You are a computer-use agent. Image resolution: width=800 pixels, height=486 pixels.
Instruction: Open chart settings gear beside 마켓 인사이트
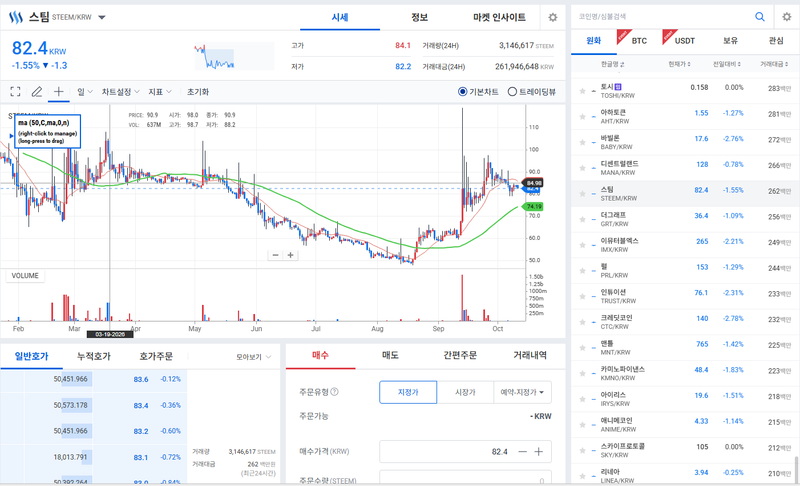tap(553, 17)
